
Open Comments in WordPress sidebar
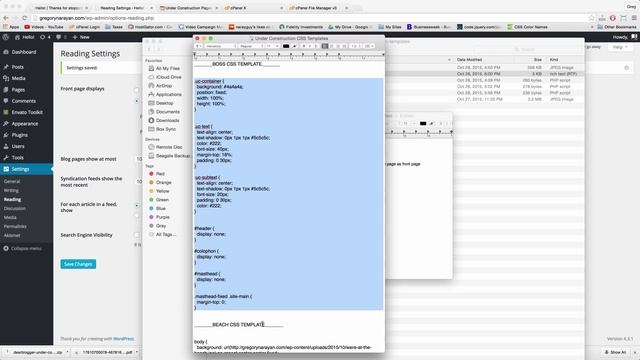tap(23, 101)
